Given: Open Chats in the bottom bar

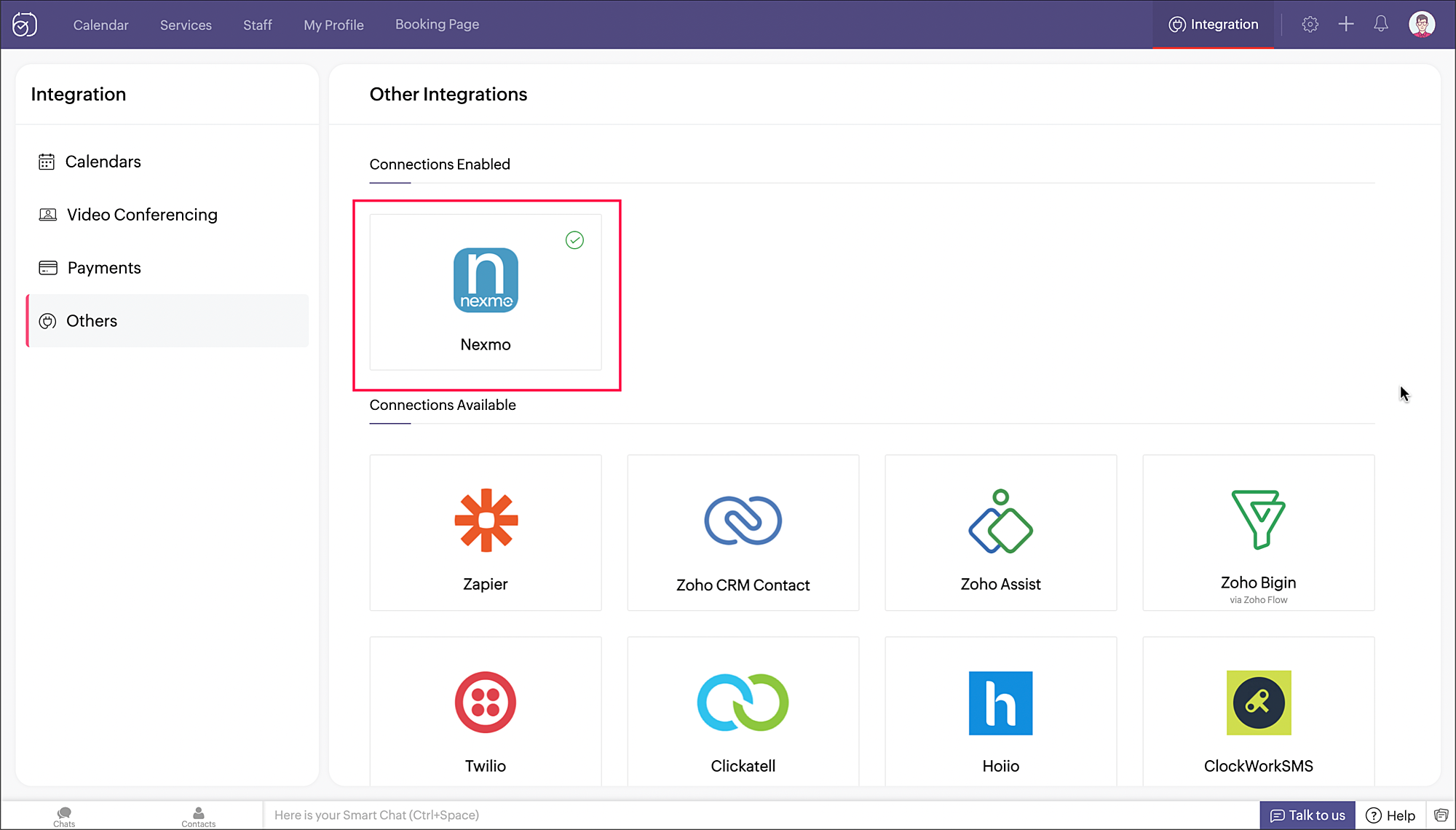Looking at the screenshot, I should 64,816.
